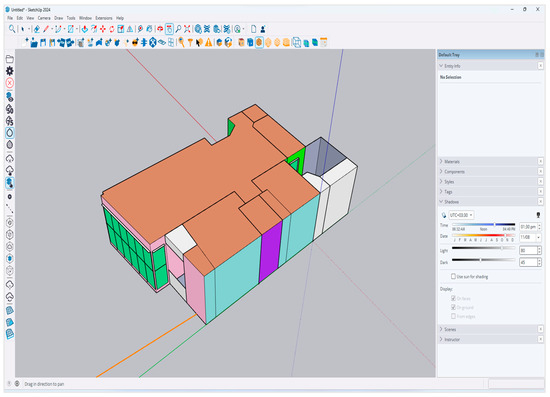The height and width of the screenshot is (397, 550).
Task: Pick the Line pencil tool
Action: (46, 29)
